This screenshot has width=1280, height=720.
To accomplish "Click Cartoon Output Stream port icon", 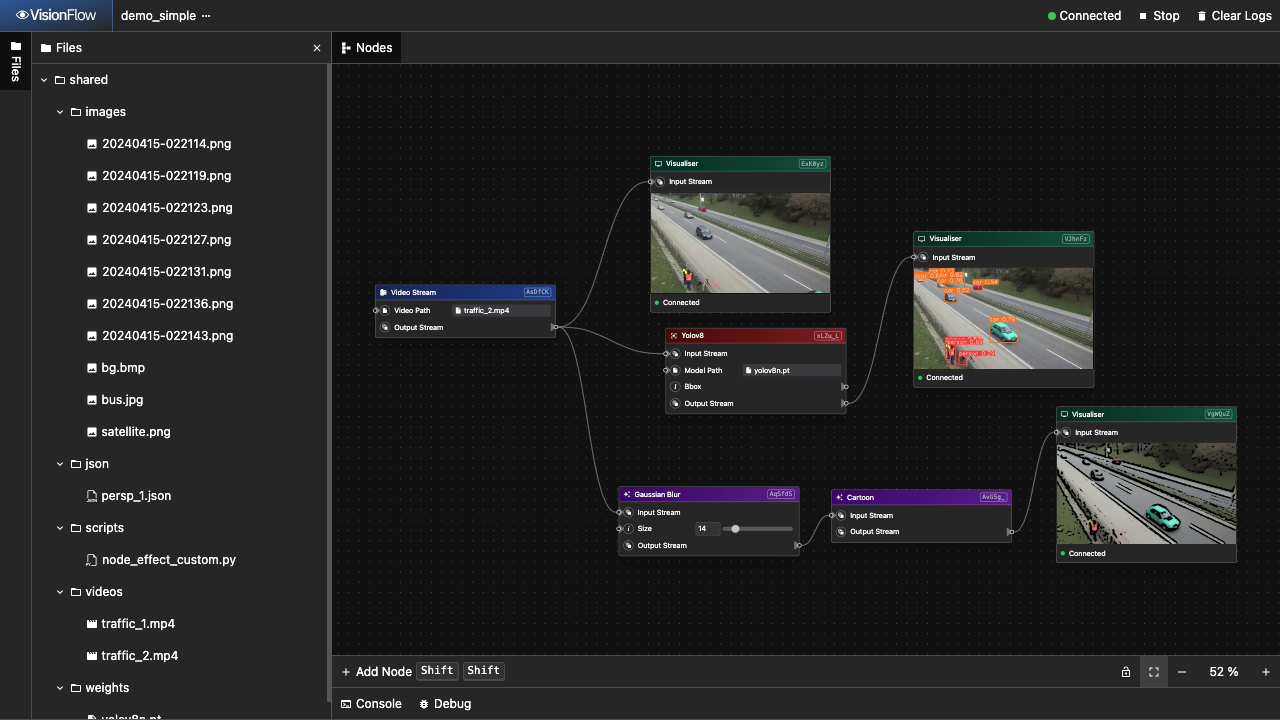I will click(841, 532).
